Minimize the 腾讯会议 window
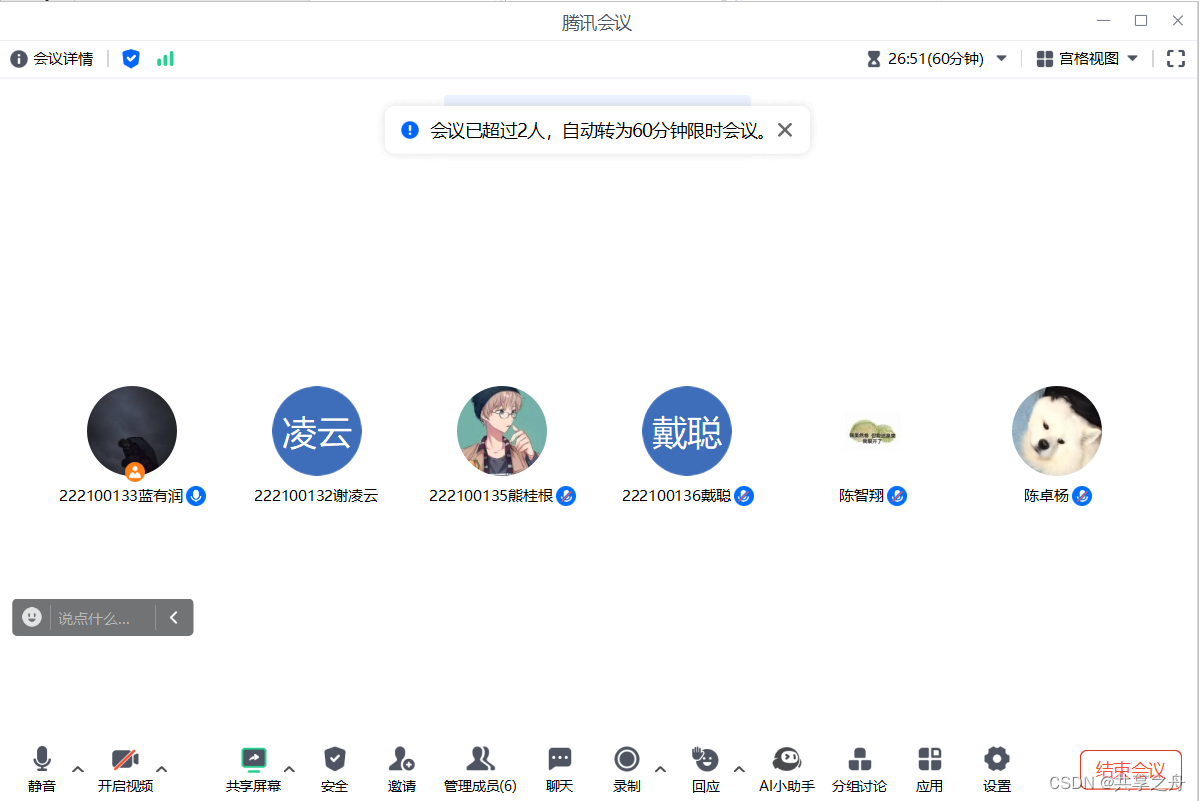 click(x=1103, y=20)
